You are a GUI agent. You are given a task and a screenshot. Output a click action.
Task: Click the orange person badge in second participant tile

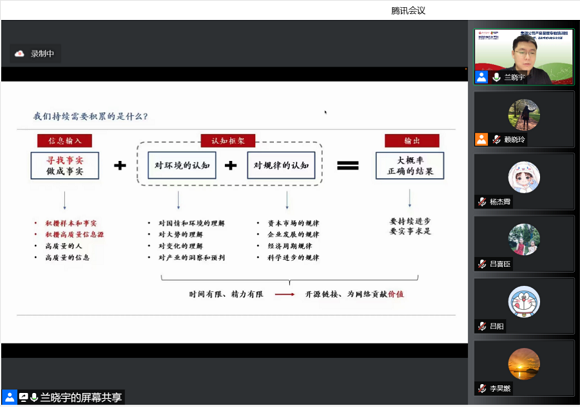[x=482, y=139]
